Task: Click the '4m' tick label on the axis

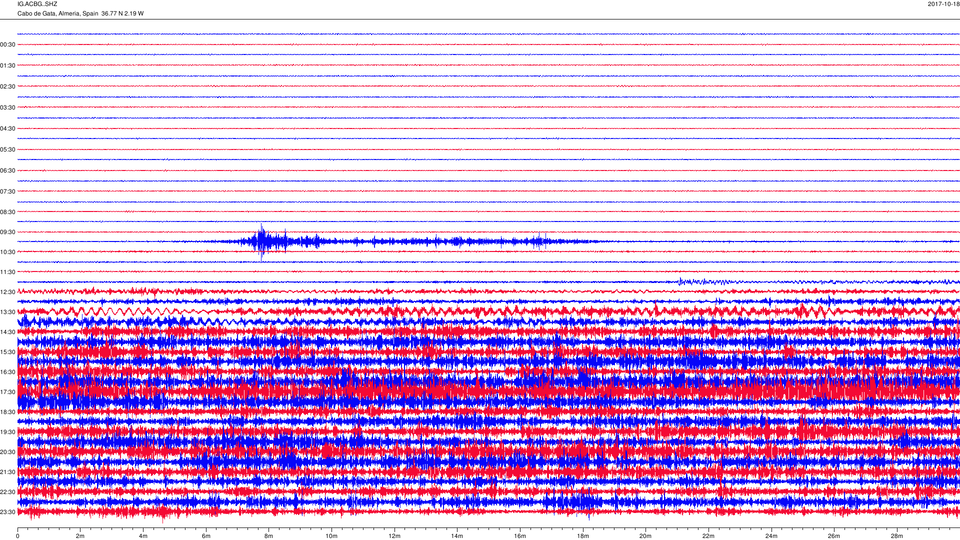Action: click(x=143, y=536)
